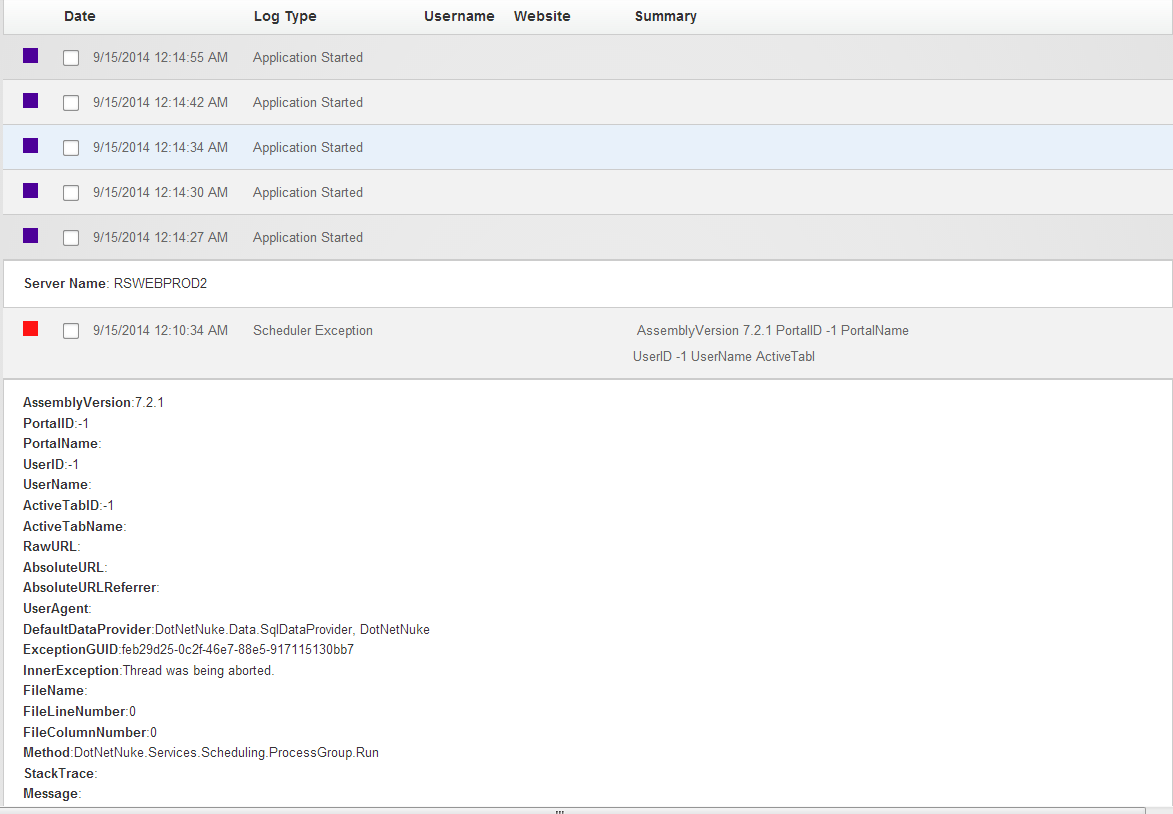Tick the checkbox for the 12:14:42 AM log entry
This screenshot has height=814, width=1173.
point(71,102)
